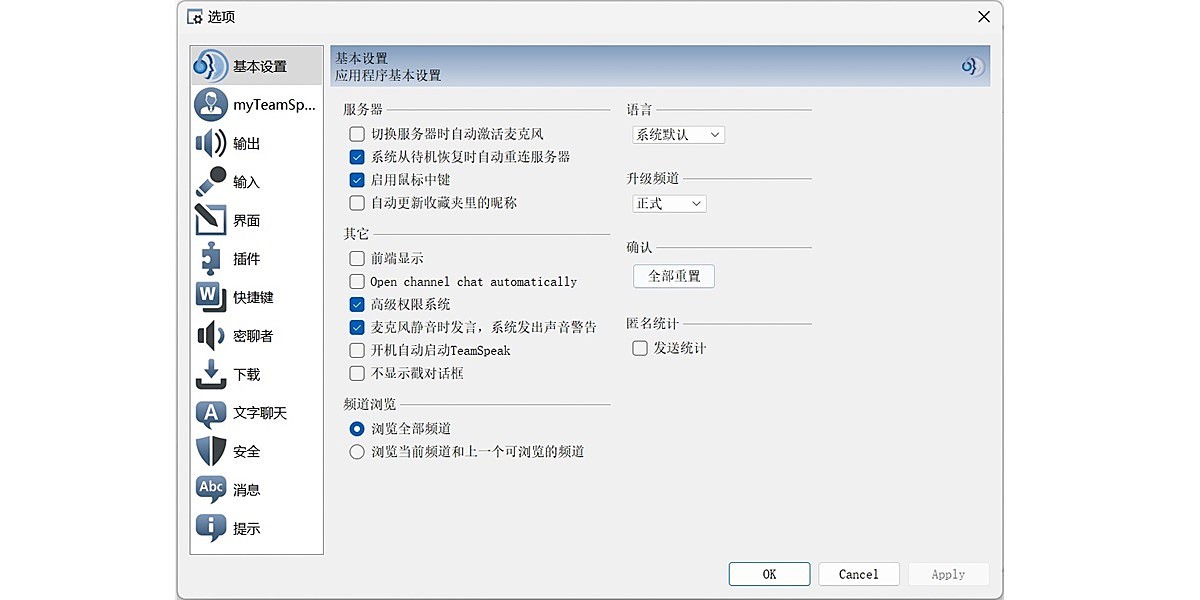Select the 输出 (output) settings icon
Screen dimensions: 1200x600
[244, 142]
